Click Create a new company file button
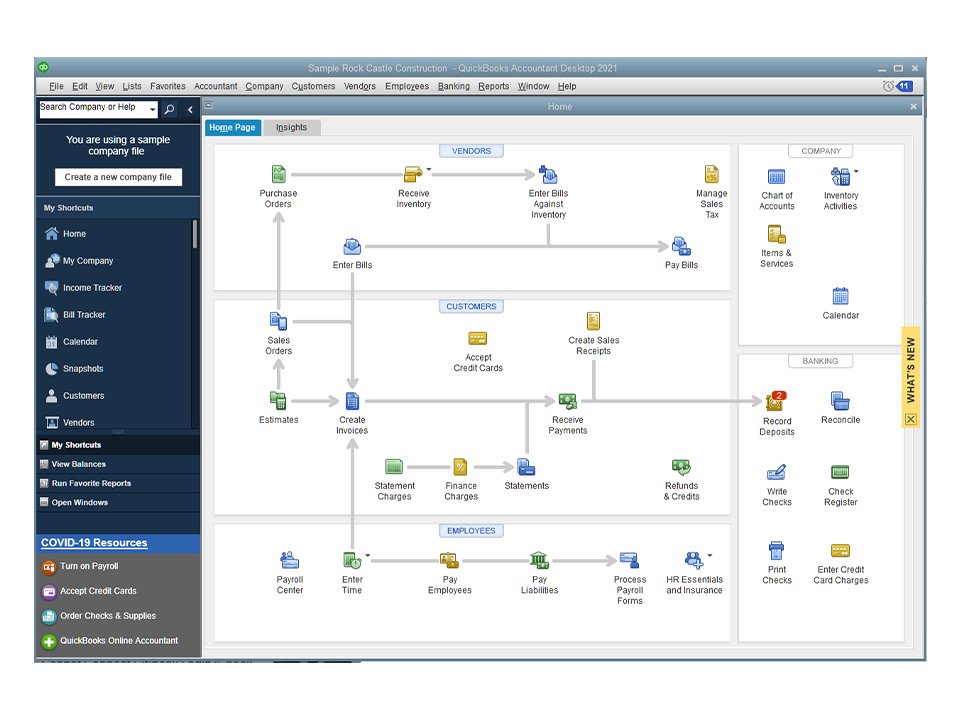Screen dimensions: 960x720 point(118,177)
